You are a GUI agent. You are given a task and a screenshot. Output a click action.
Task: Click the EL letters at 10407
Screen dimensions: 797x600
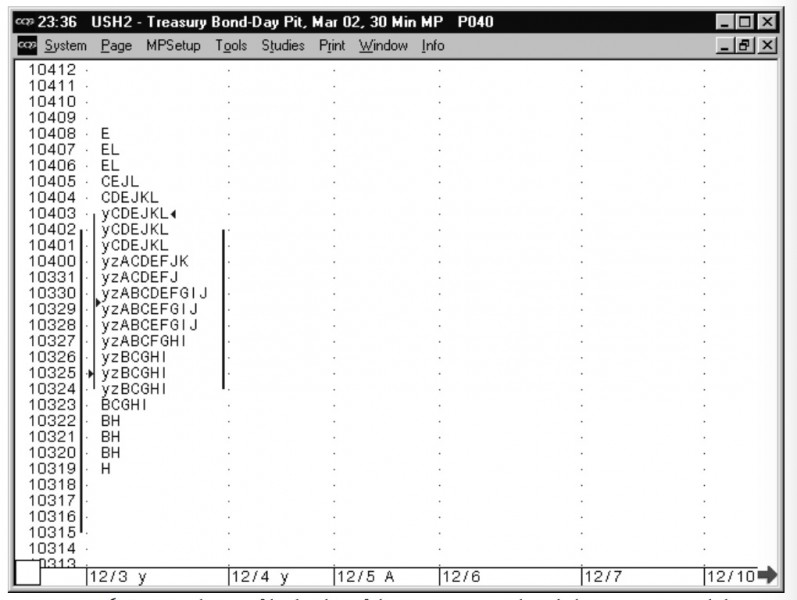click(110, 150)
